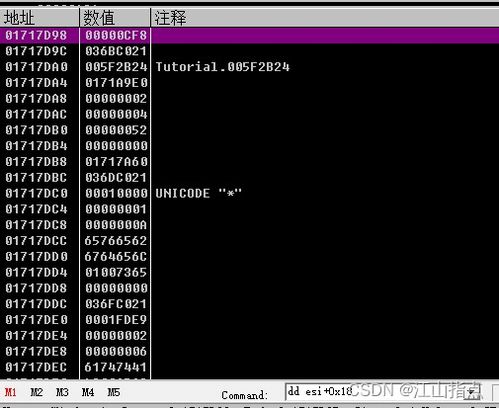
Task: Focus the Command input containing dd esi+0x18
Action: pyautogui.click(x=375, y=392)
